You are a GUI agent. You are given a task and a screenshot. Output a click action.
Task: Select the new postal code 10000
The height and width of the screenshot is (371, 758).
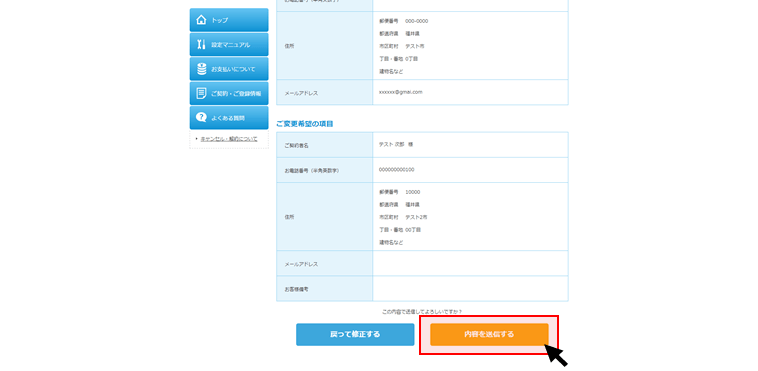click(413, 192)
